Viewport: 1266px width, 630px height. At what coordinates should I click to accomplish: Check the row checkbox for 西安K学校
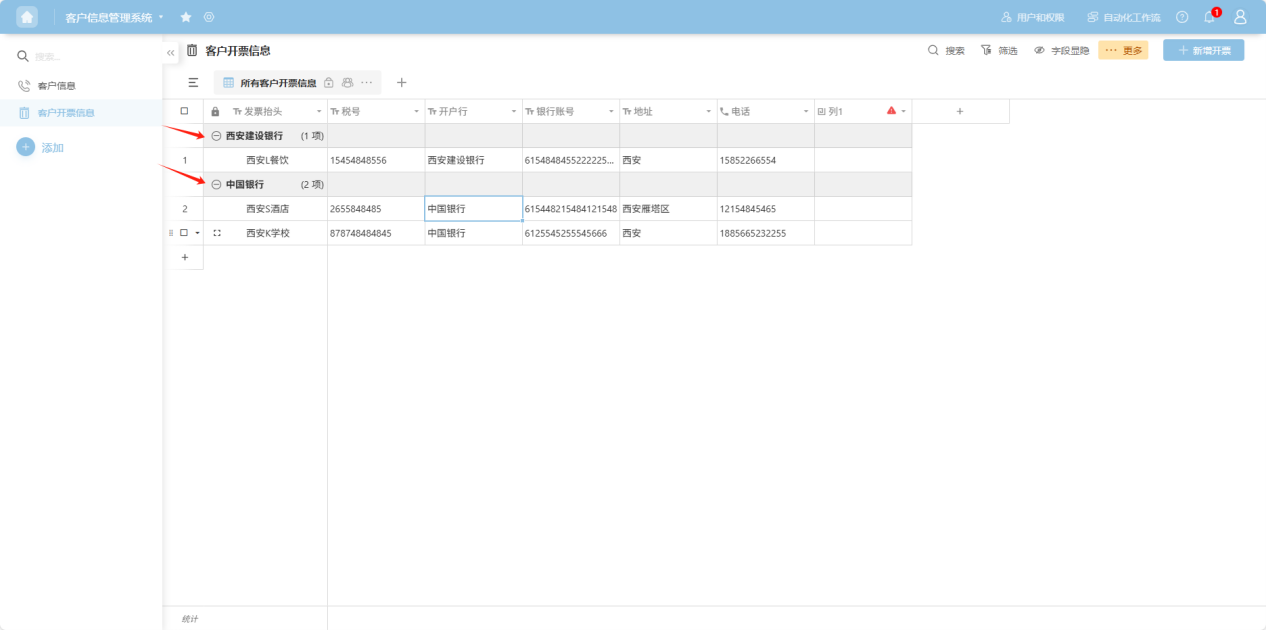point(184,233)
